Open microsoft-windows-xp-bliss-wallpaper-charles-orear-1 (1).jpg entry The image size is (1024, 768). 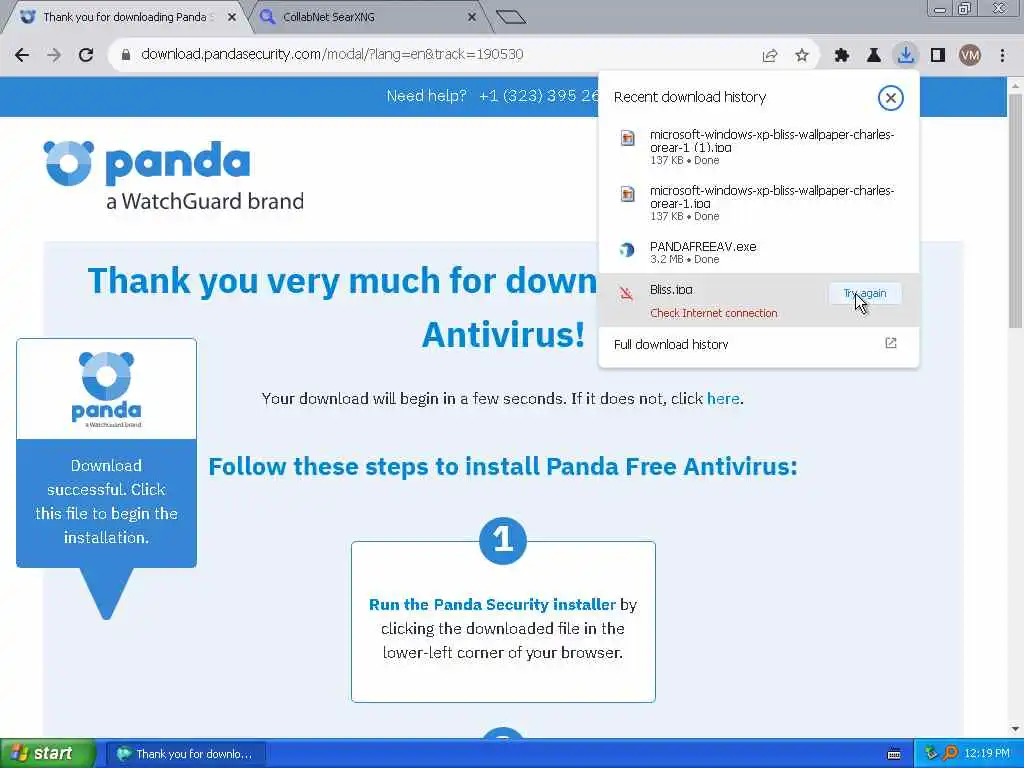tap(758, 147)
